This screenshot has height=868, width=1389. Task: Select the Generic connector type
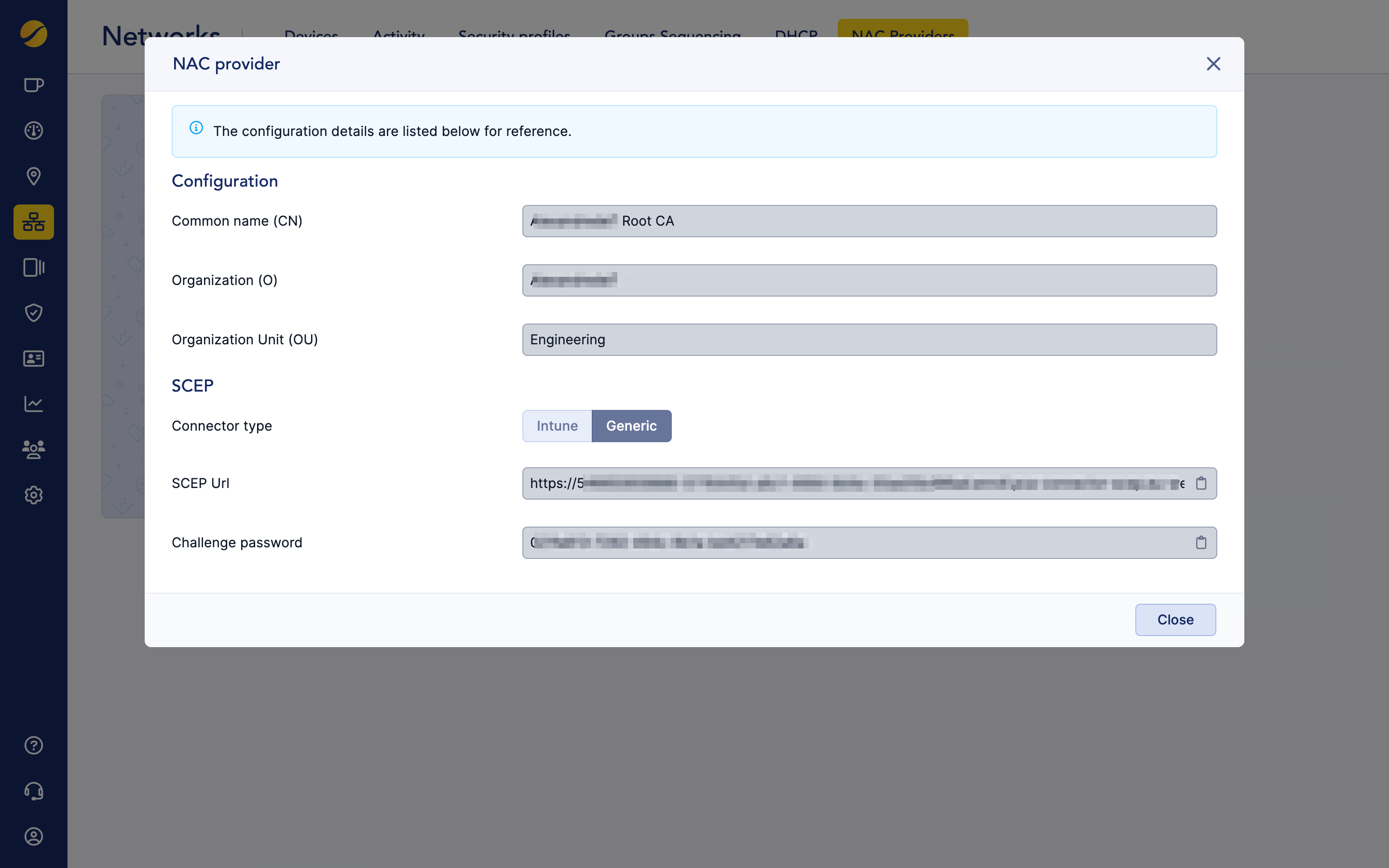pyautogui.click(x=631, y=426)
